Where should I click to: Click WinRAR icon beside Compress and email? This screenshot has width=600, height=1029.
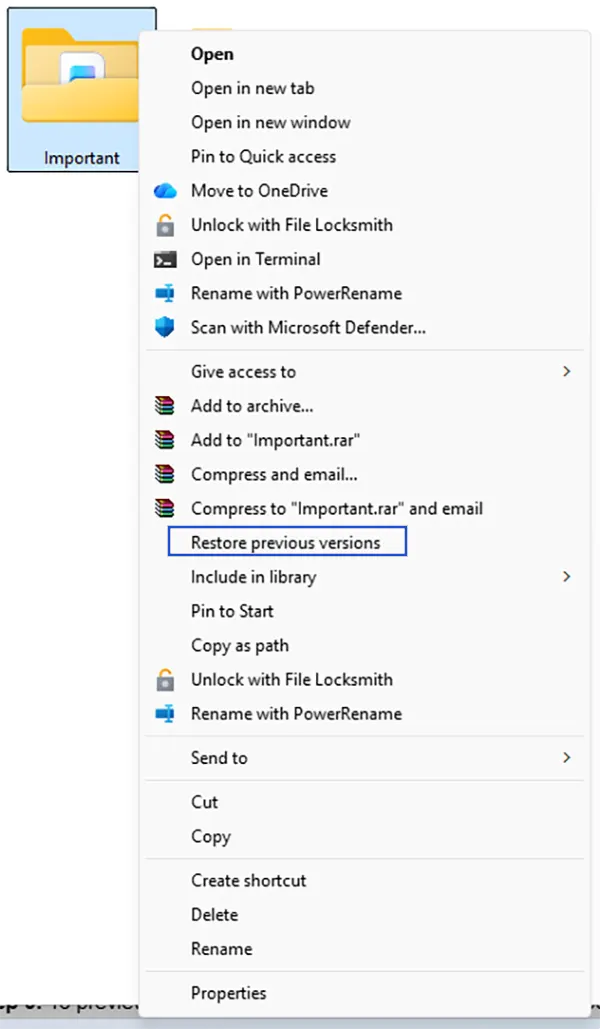[x=165, y=474]
